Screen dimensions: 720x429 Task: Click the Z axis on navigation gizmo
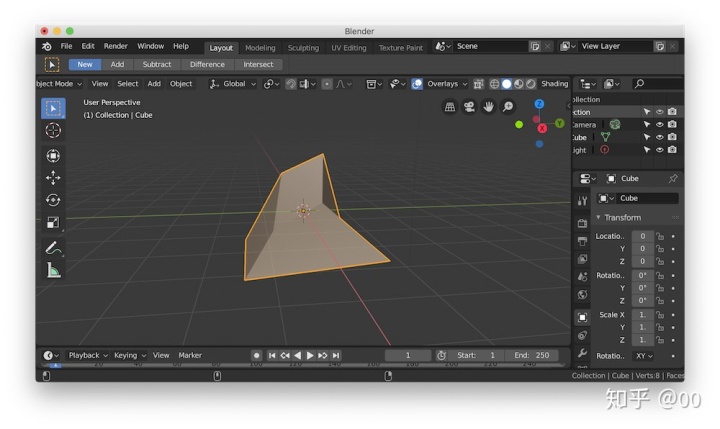click(x=539, y=104)
